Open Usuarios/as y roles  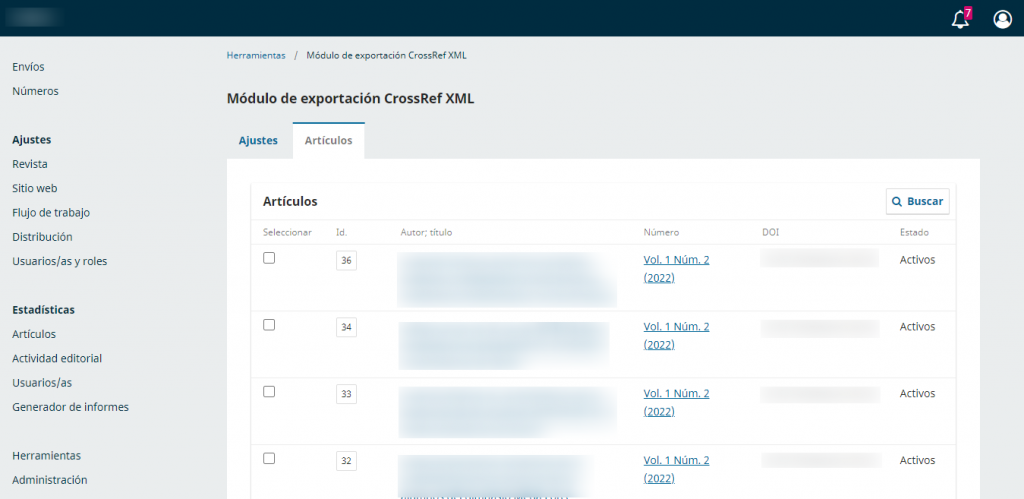click(x=59, y=261)
